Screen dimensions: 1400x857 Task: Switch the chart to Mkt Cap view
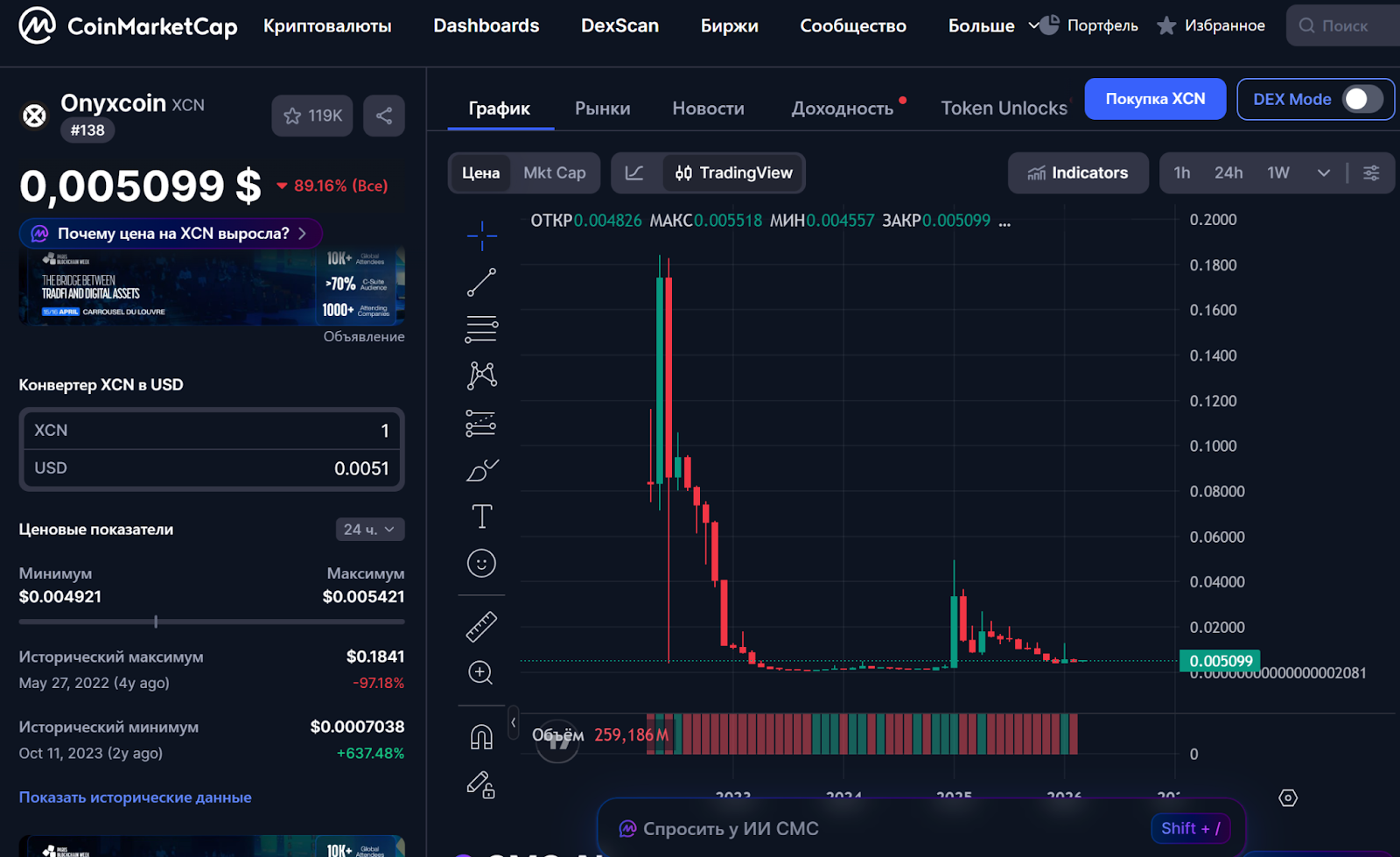pos(554,172)
